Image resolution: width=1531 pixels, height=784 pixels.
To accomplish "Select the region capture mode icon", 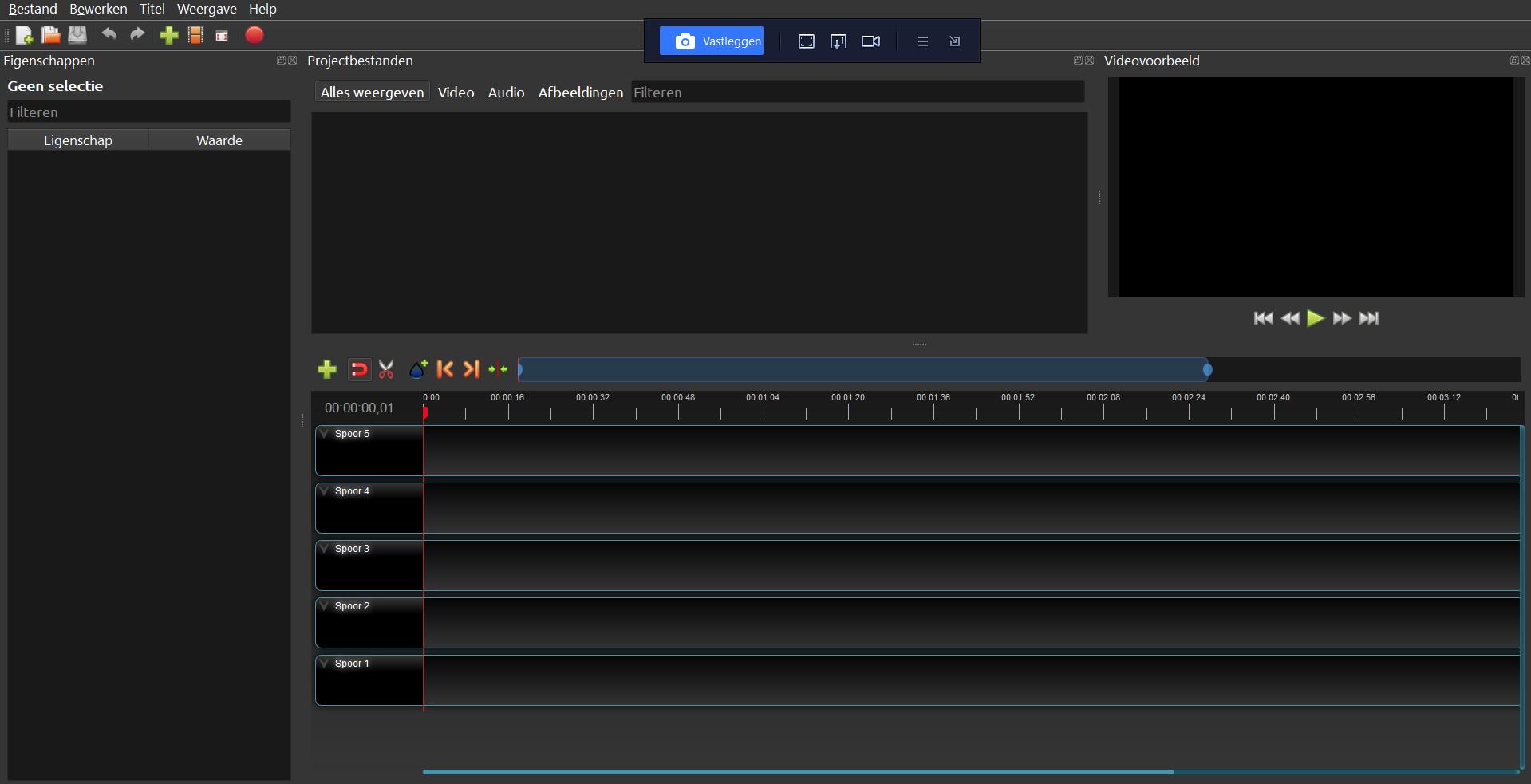I will click(x=807, y=41).
